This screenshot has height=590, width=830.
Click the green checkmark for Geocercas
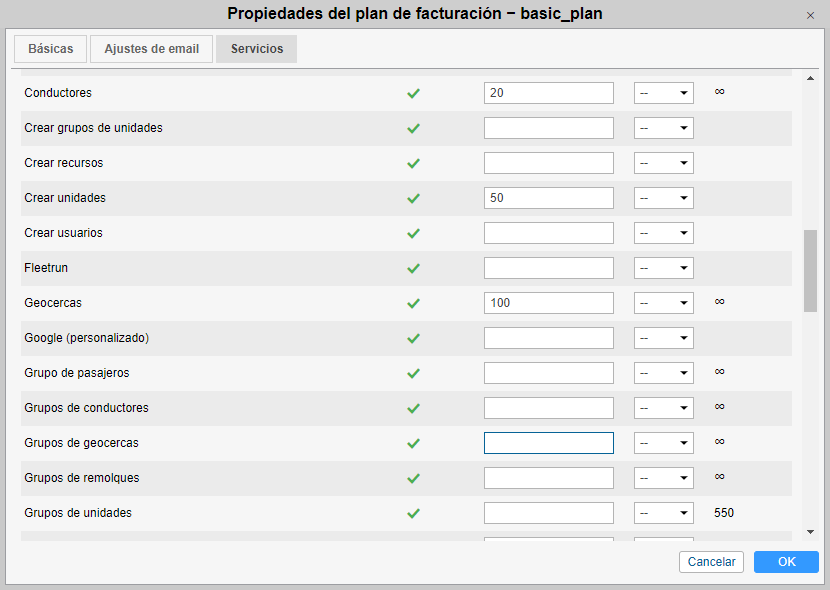413,303
